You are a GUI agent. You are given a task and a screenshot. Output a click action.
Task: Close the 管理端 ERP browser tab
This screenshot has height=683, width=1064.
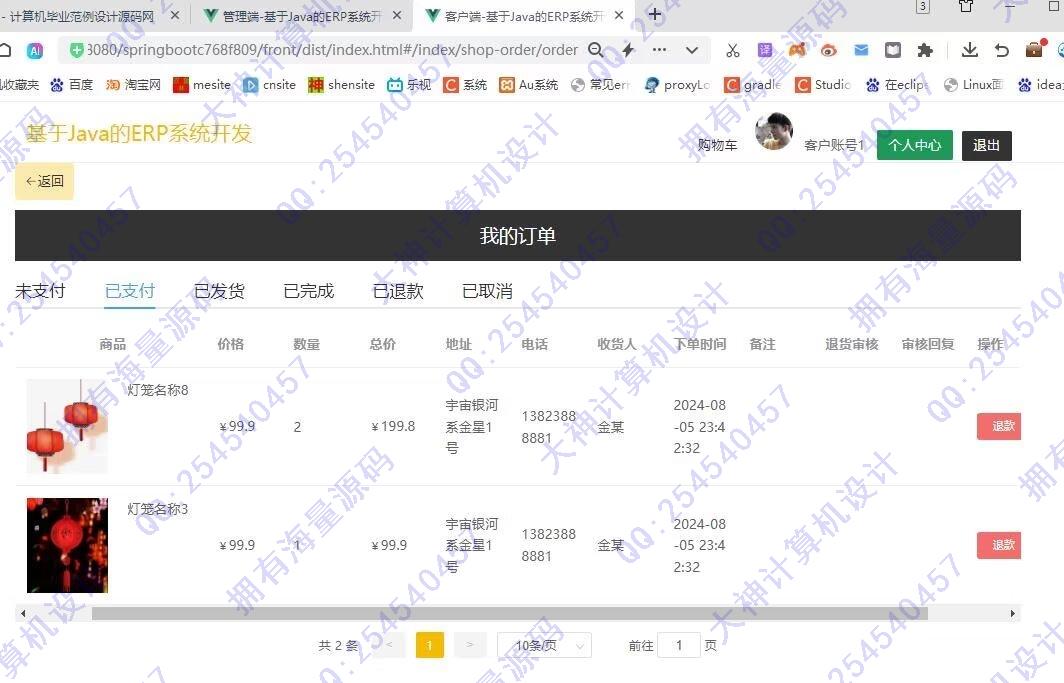coord(397,15)
